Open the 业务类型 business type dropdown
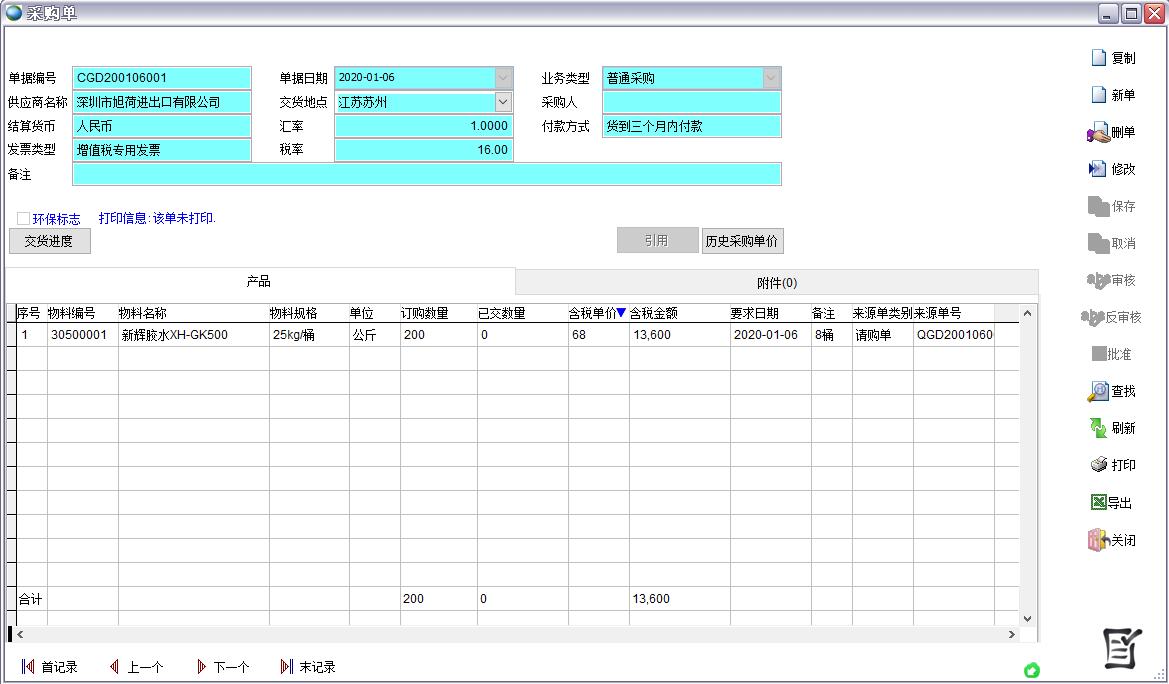Image resolution: width=1169 pixels, height=684 pixels. (x=770, y=77)
